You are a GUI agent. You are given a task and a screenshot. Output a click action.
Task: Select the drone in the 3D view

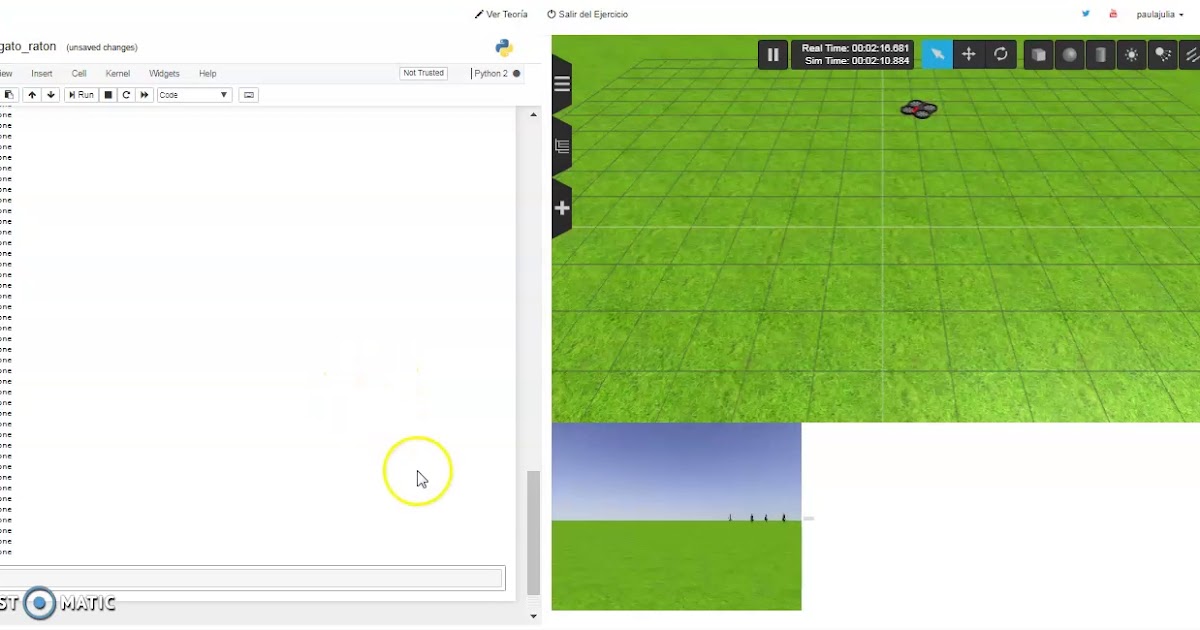pyautogui.click(x=918, y=108)
